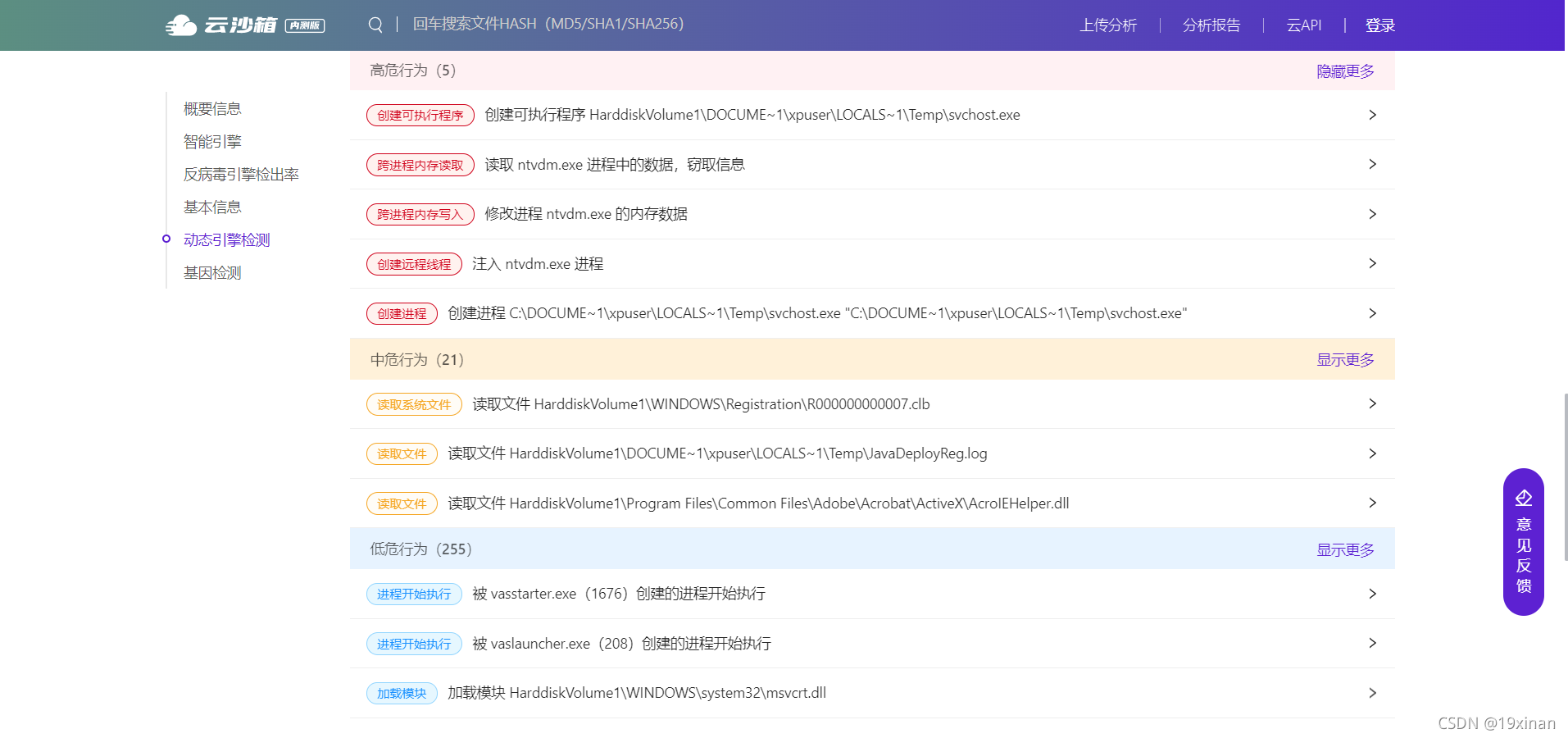
Task: Expand the 创建进程 svchost.exe row chevron
Action: point(1372,313)
